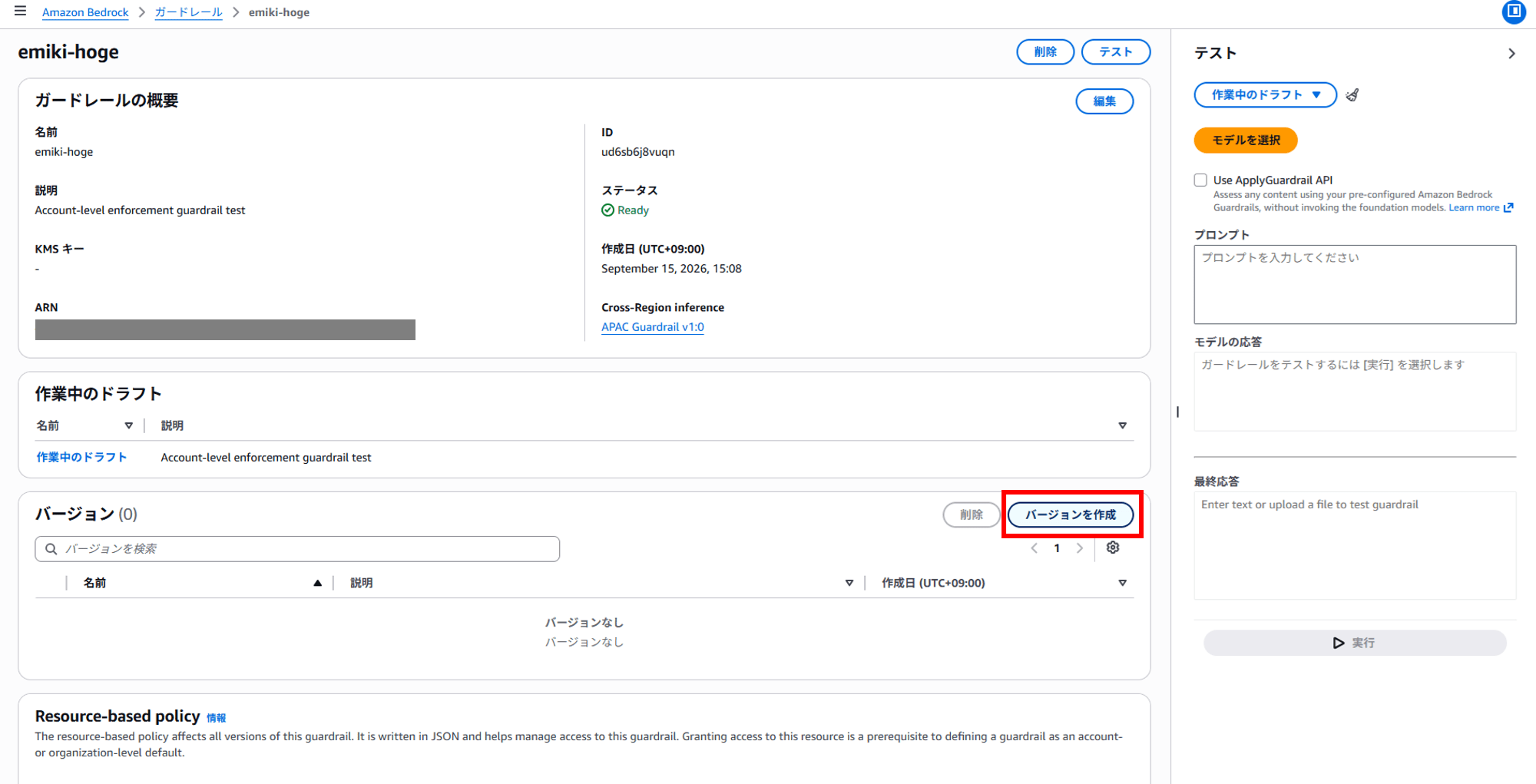Click バージョンを作成 button

click(x=1071, y=514)
